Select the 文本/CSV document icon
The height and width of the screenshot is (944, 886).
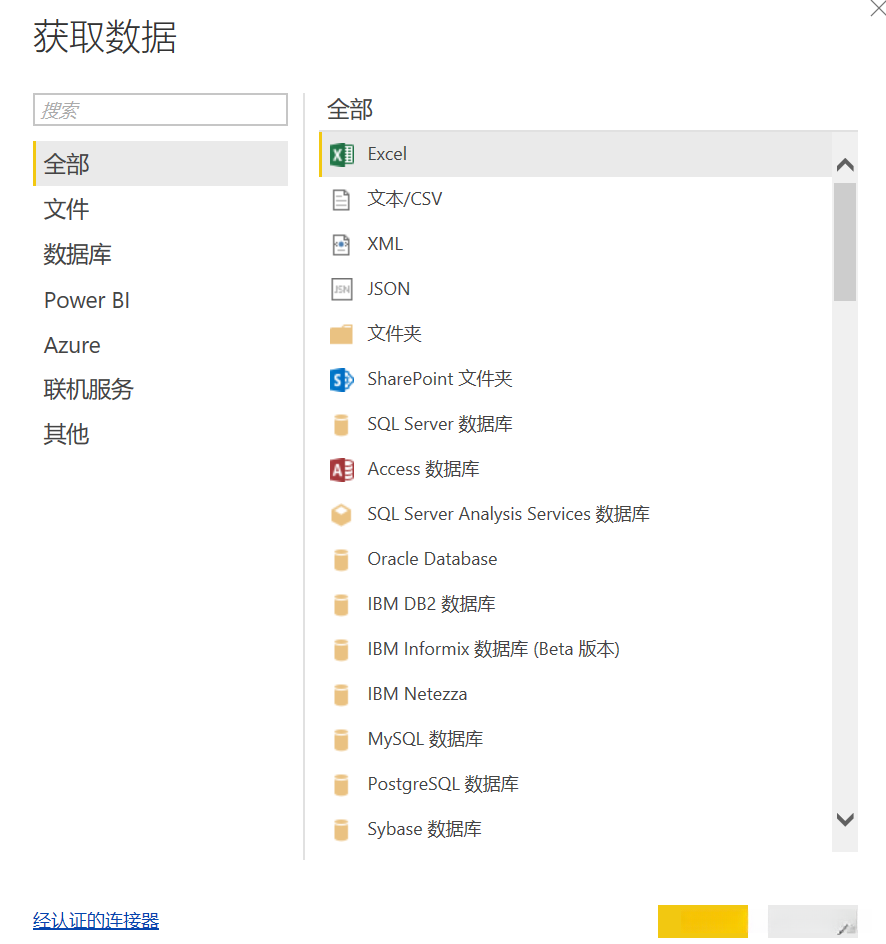tap(342, 199)
